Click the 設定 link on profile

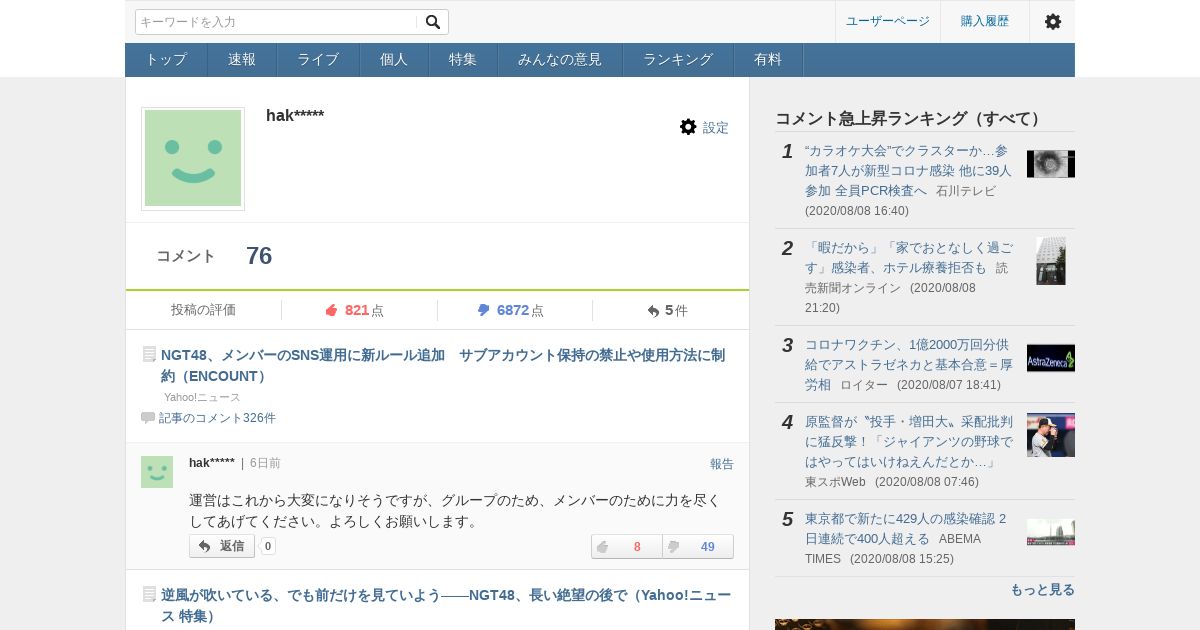[716, 128]
